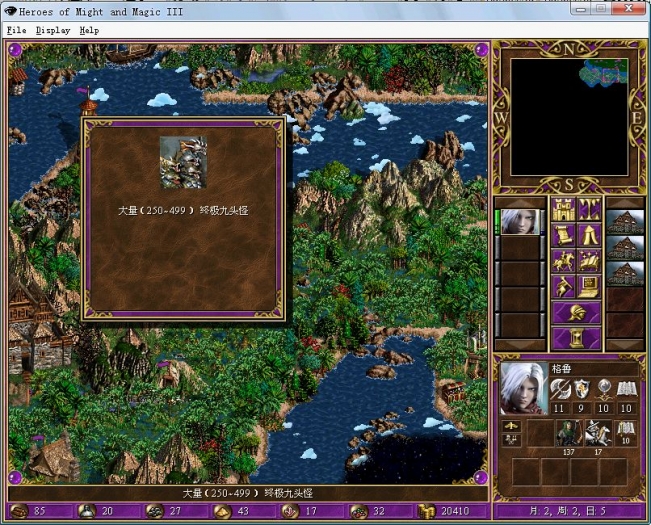Viewport: 651px width, 525px height.
Task: Click the archer troop slot with 137 units
Action: click(568, 431)
